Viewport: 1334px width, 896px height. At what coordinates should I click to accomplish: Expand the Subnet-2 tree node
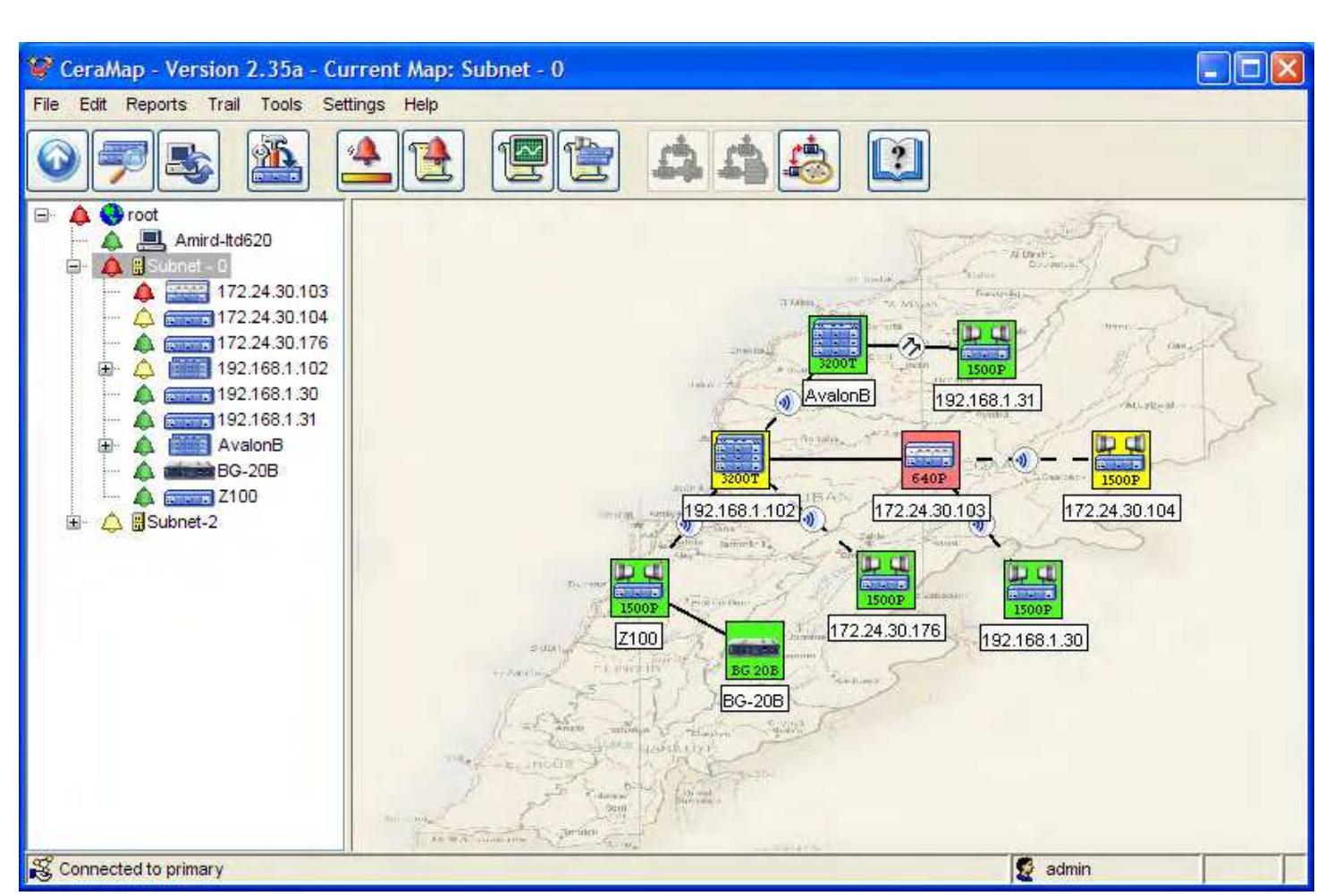pos(73,522)
